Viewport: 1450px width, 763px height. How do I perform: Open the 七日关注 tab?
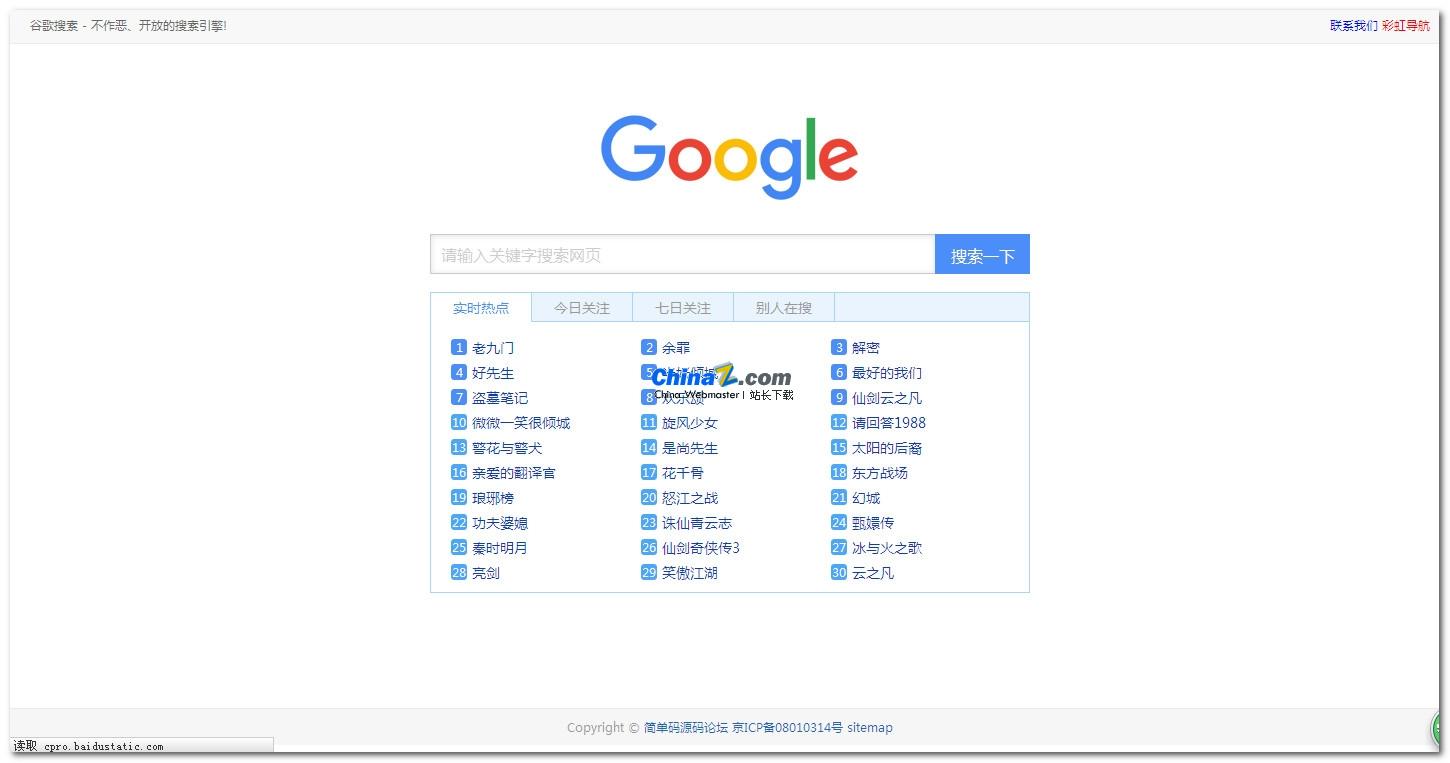(683, 308)
